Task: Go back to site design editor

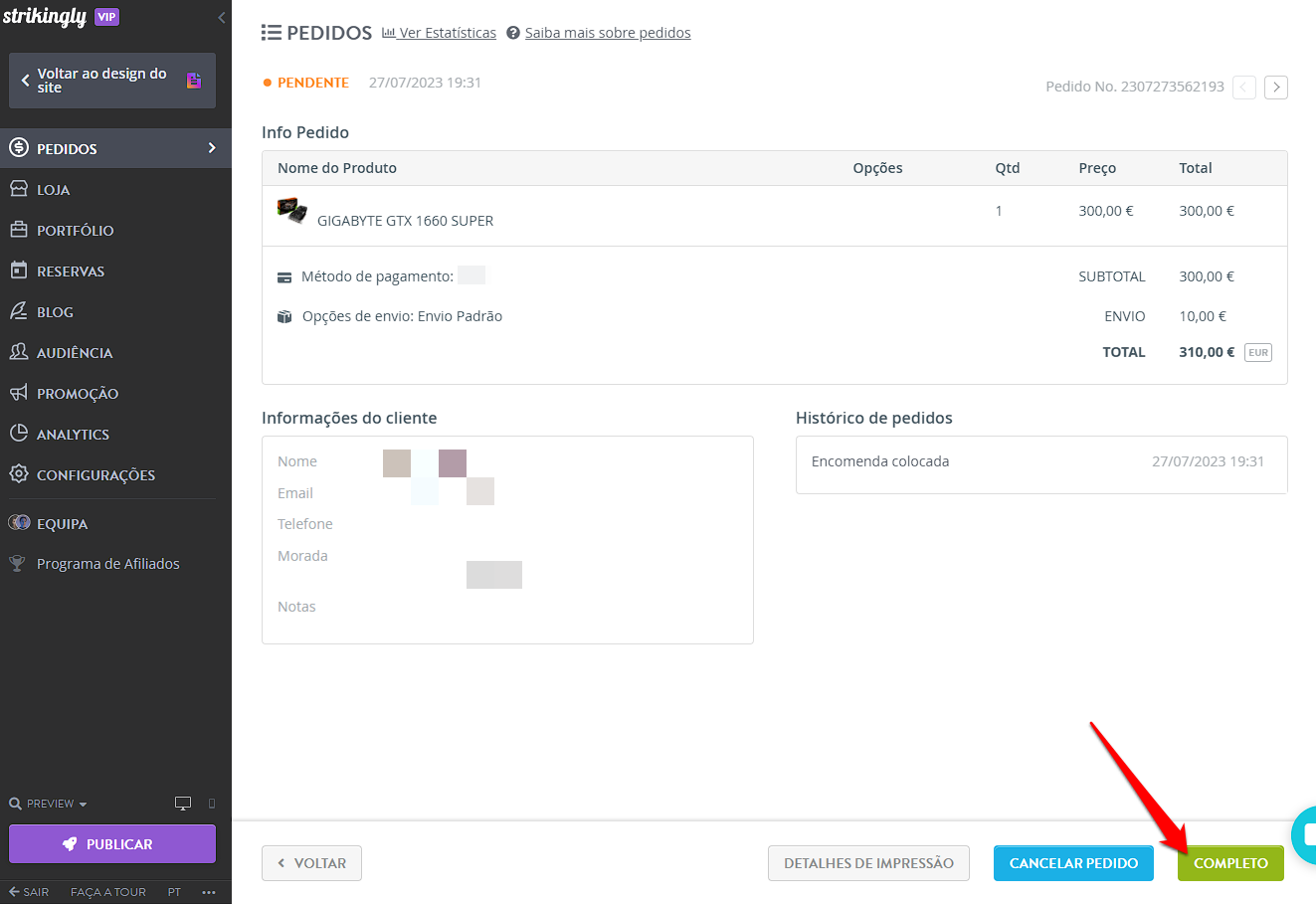Action: point(112,81)
